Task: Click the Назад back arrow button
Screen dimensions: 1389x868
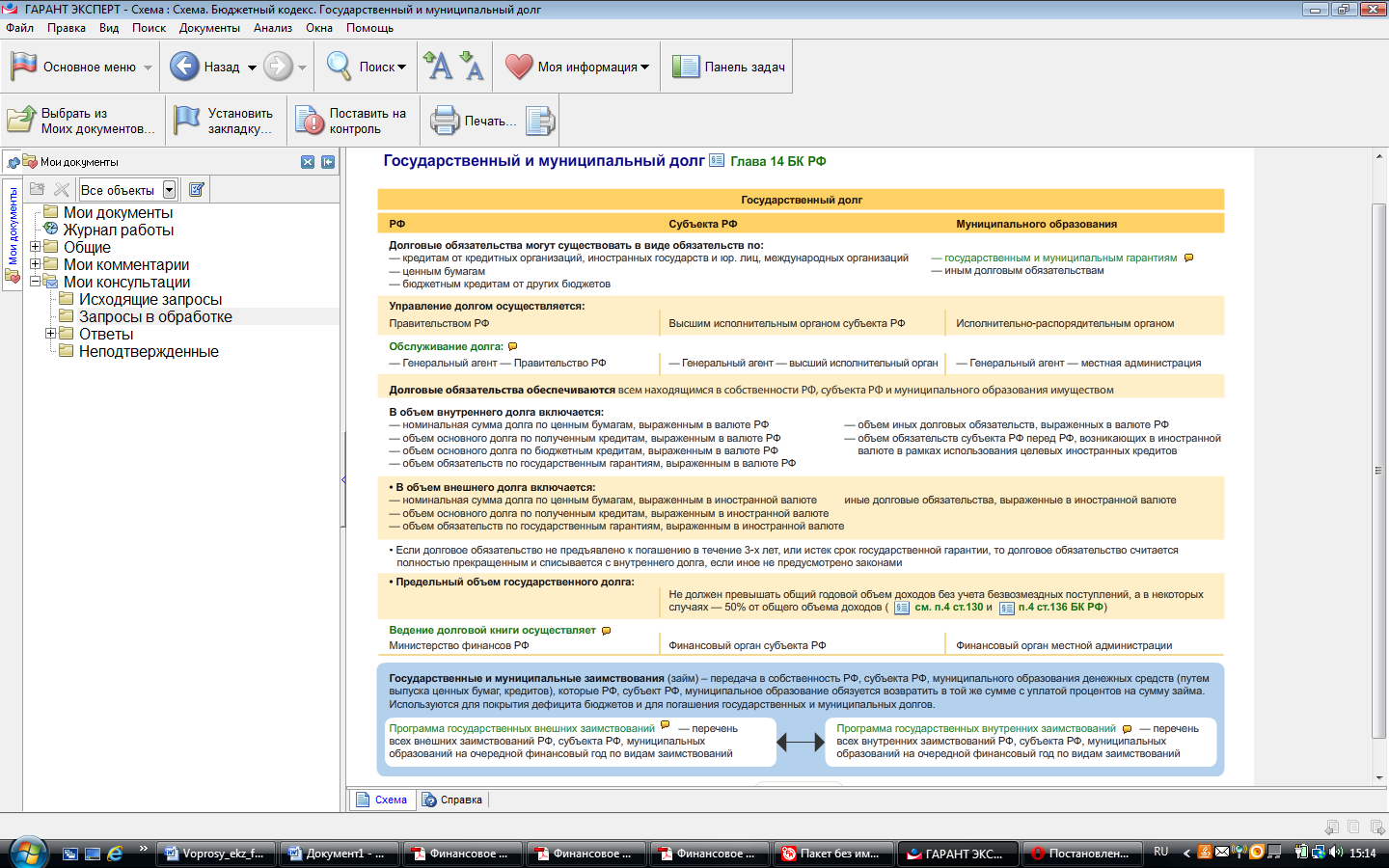Action: 184,67
